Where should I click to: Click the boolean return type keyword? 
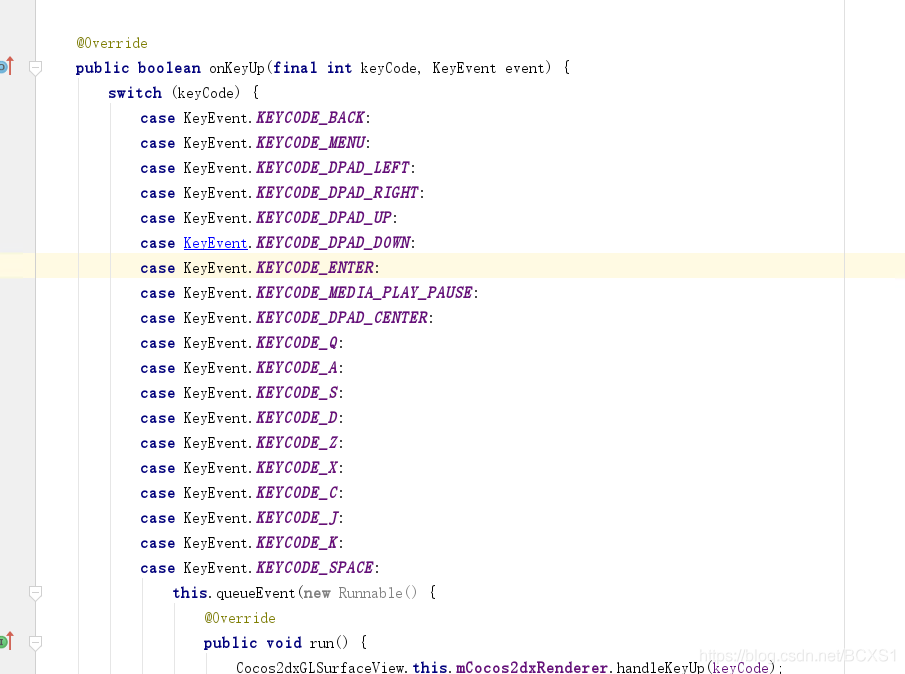(169, 68)
